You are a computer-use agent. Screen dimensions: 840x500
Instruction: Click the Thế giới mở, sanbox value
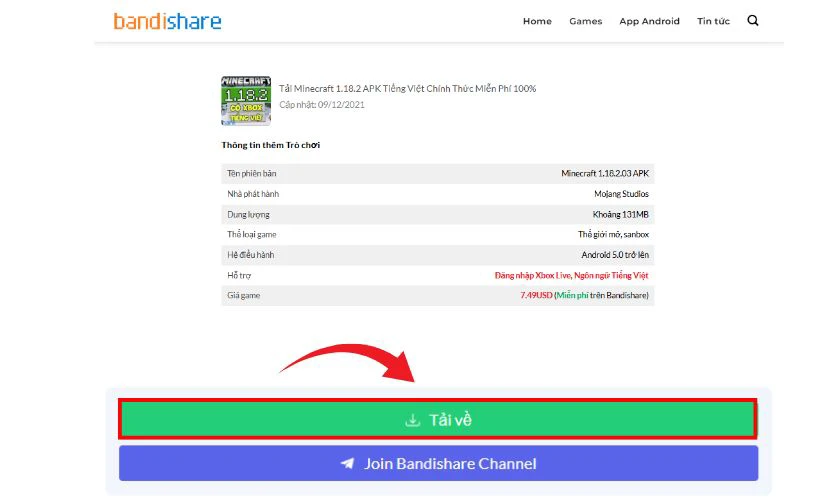coord(613,235)
